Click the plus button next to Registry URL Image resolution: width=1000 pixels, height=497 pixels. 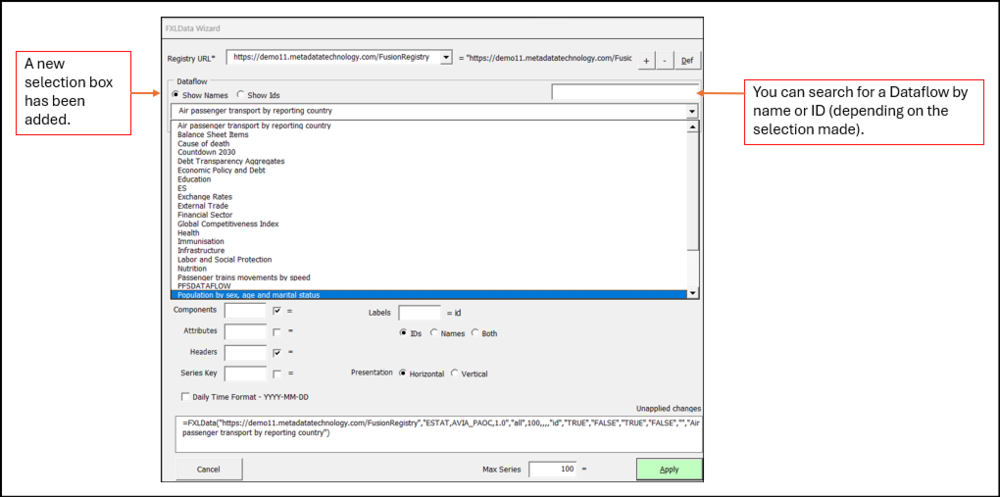pyautogui.click(x=646, y=61)
